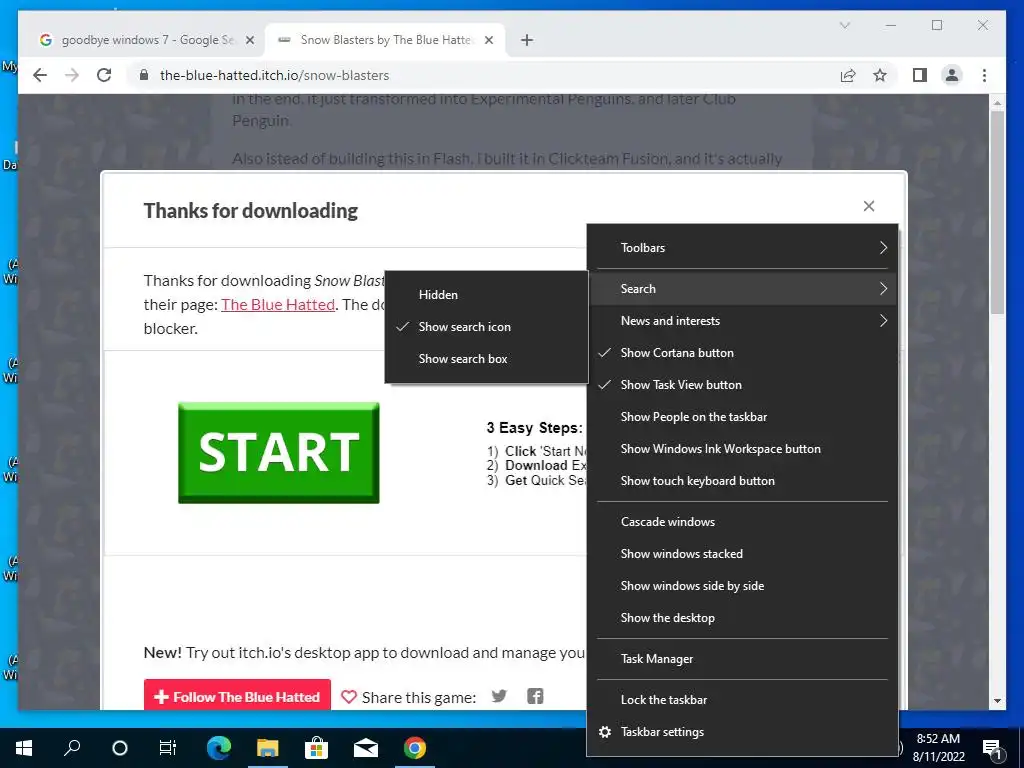Close the goodbye windows 7 tab
The height and width of the screenshot is (768, 1024).
[x=249, y=40]
